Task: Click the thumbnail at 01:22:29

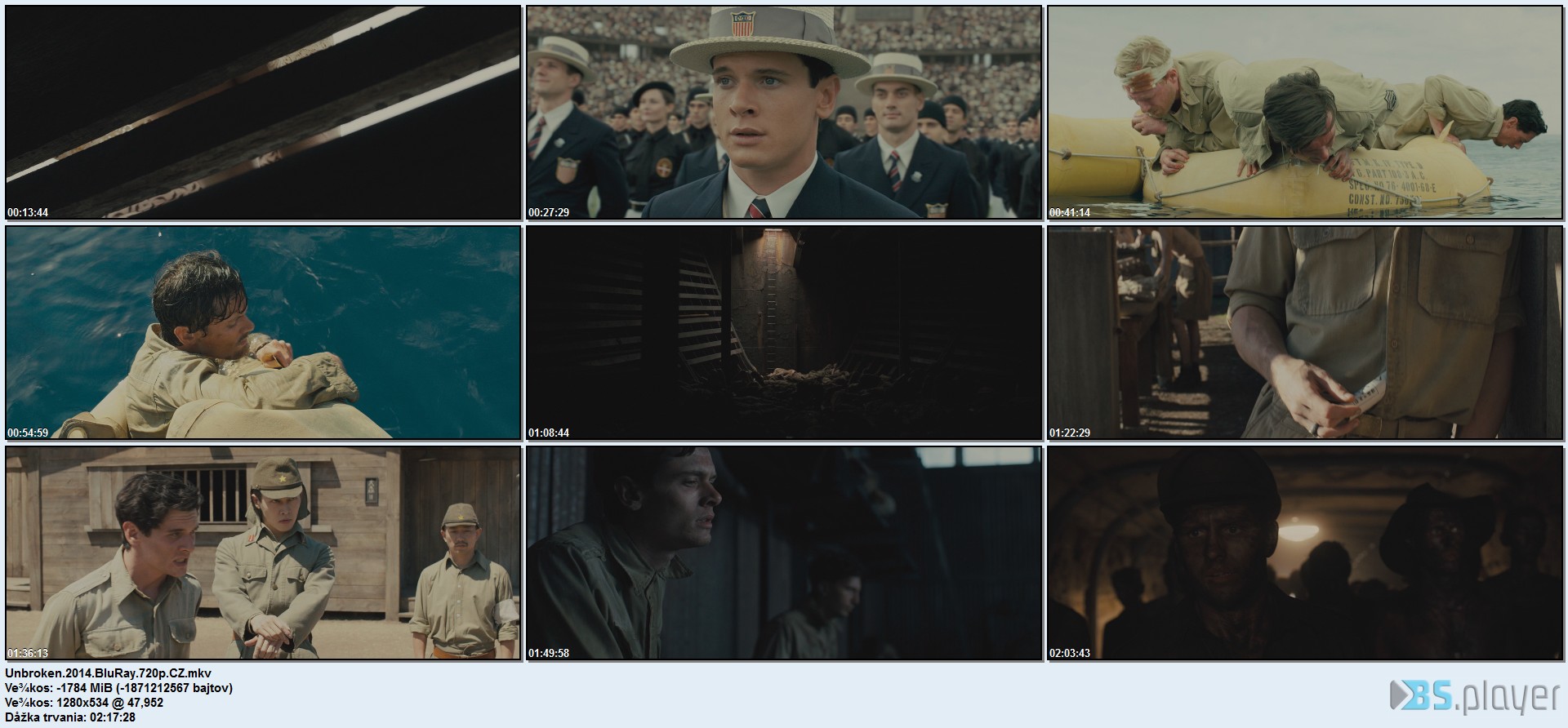Action: click(1305, 333)
